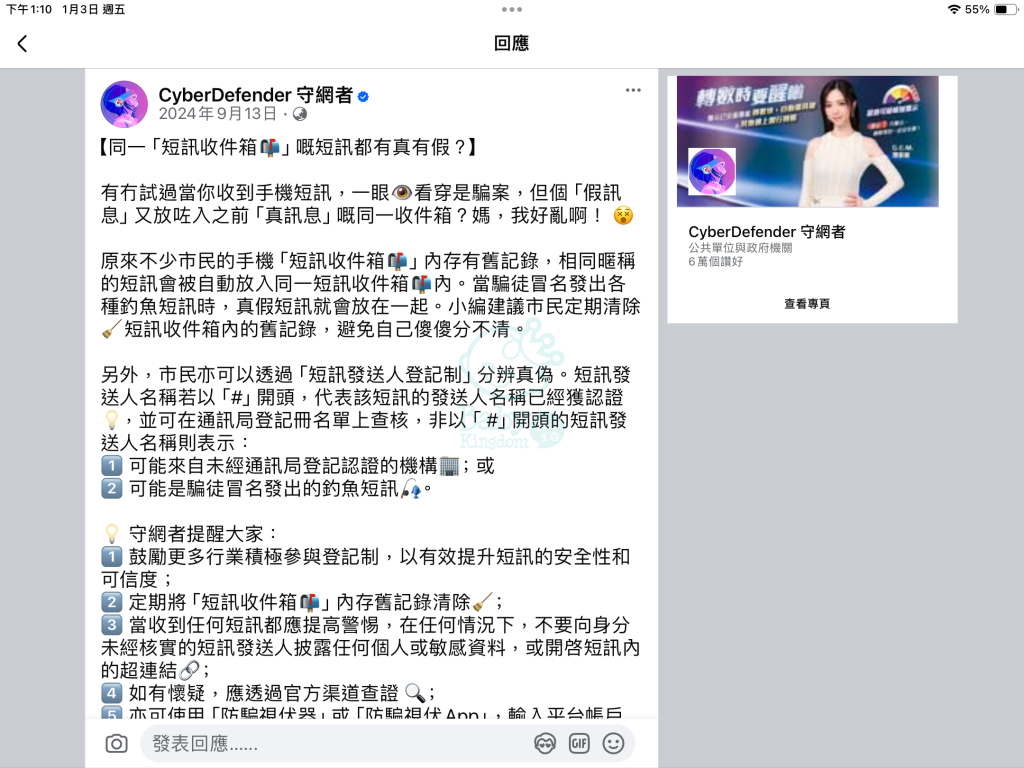
Task: Open the GIF picker in comment bar
Action: (579, 743)
